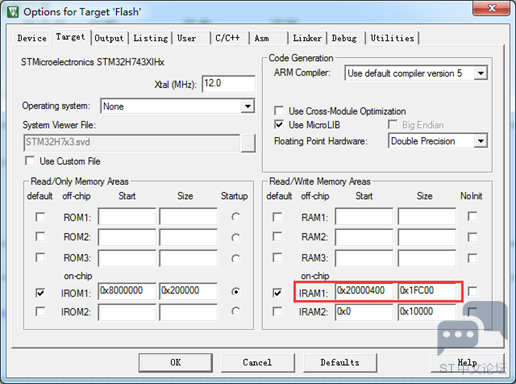Switch to the Device tab
Viewport: 516px width, 384px height.
pyautogui.click(x=32, y=38)
